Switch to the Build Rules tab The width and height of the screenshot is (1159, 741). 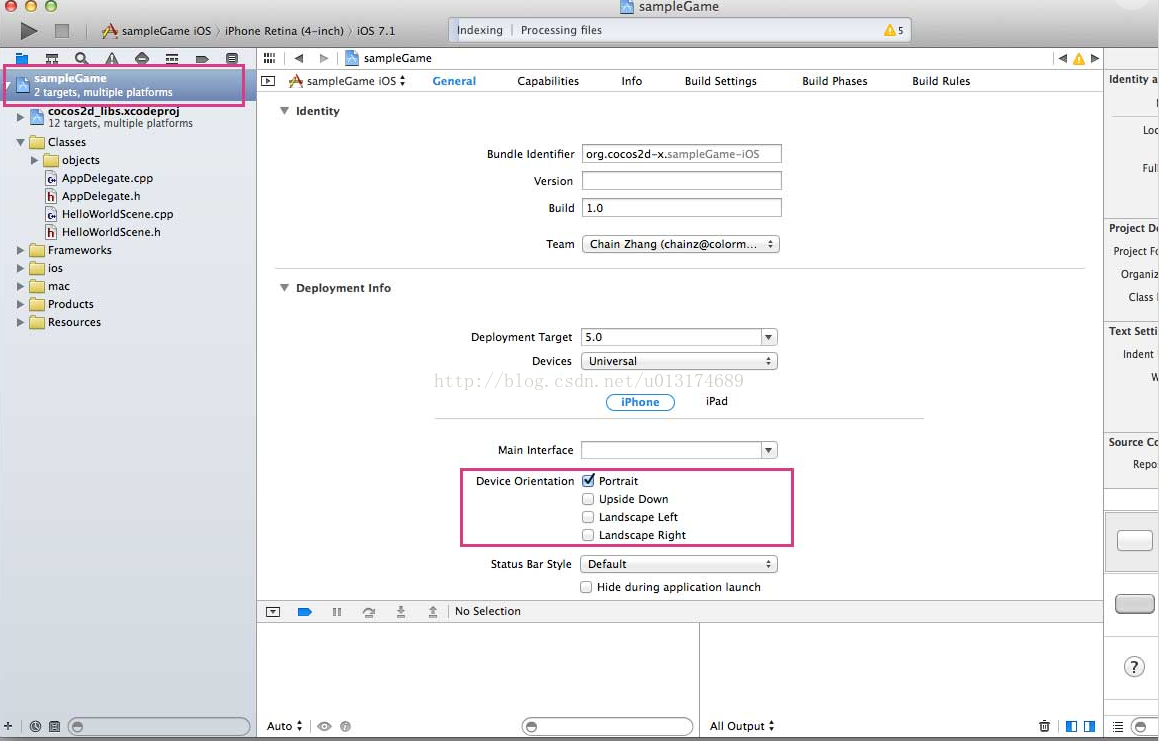tap(941, 81)
